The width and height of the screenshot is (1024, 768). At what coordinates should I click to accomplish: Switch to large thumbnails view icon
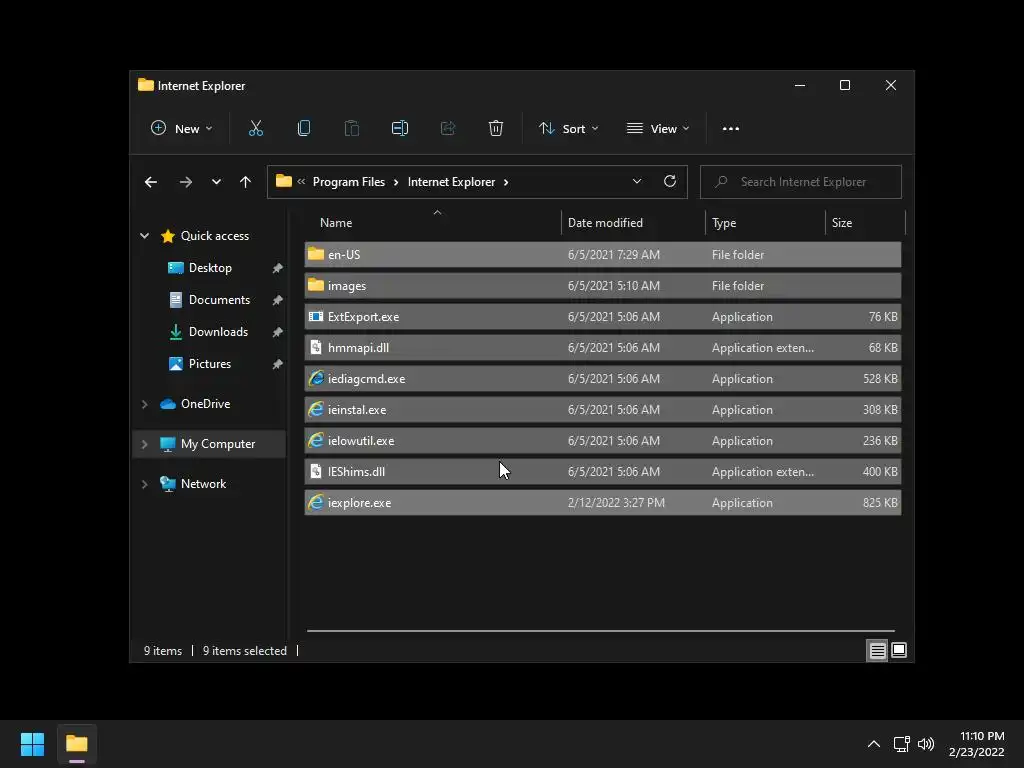[x=899, y=650]
